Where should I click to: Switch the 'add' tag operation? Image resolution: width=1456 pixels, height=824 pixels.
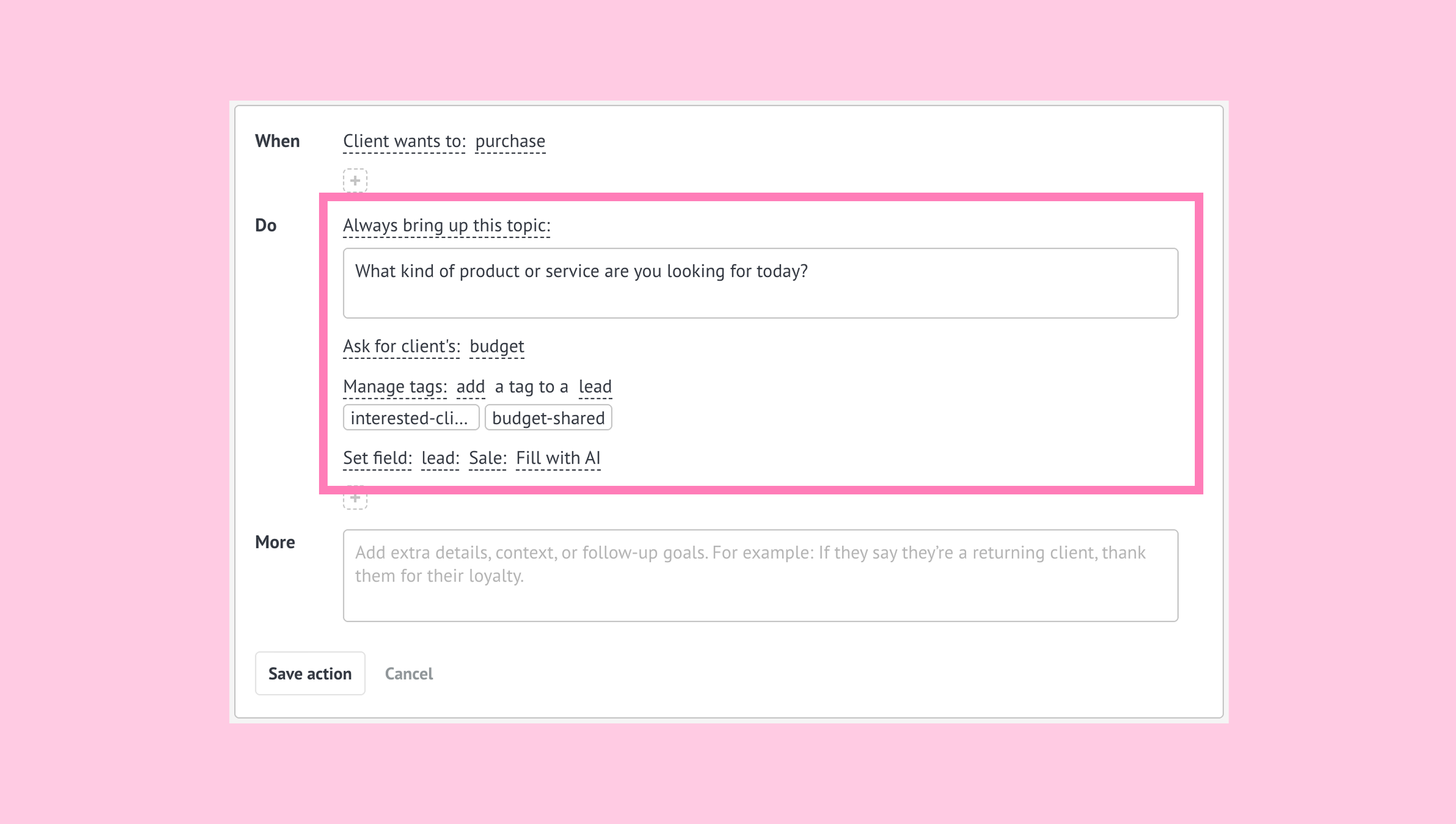471,386
